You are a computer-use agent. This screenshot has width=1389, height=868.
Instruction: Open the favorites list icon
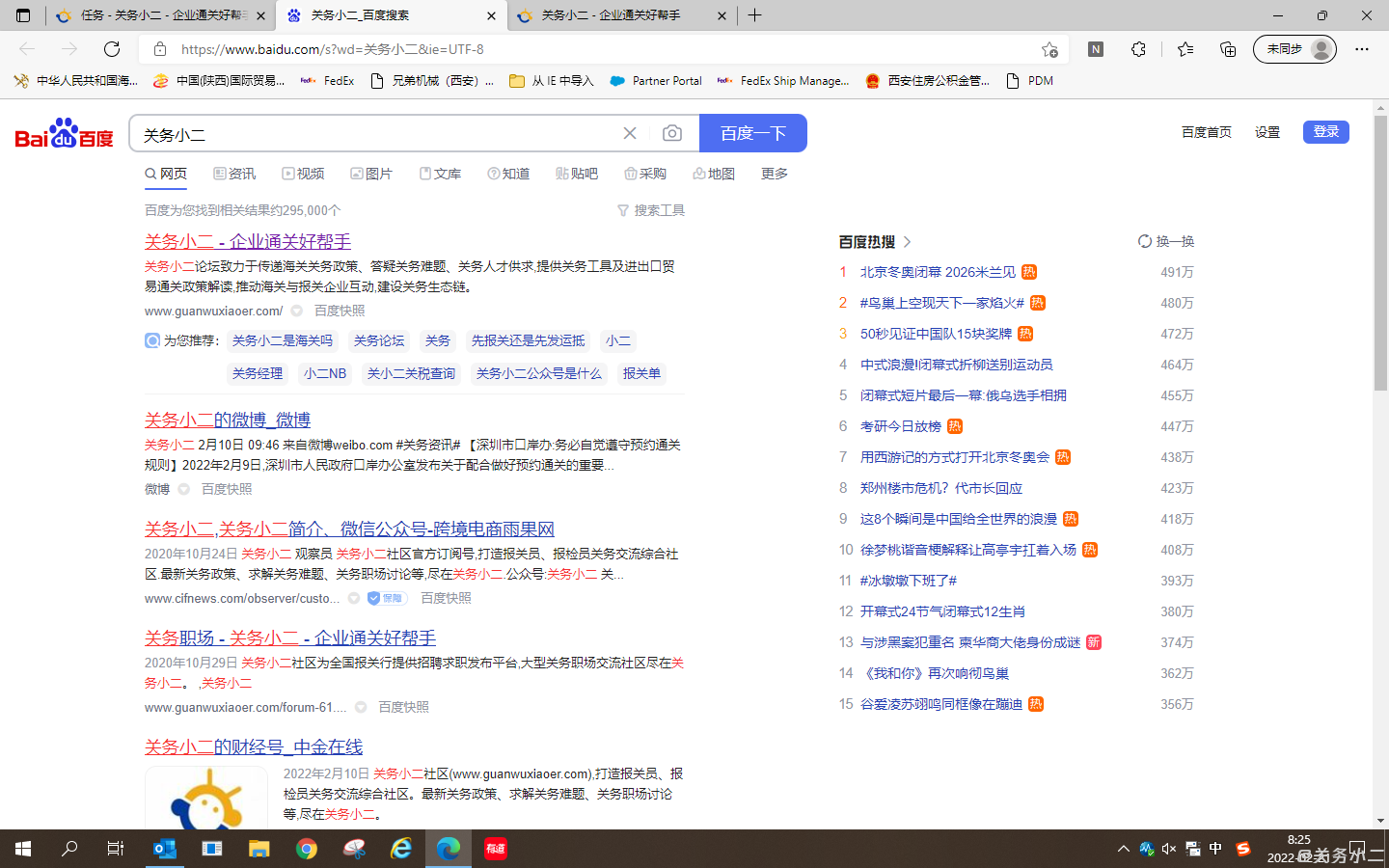pos(1185,49)
